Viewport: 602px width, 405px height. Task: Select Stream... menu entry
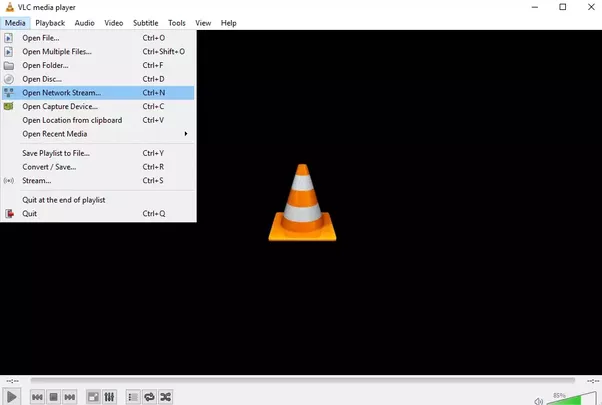(98, 180)
